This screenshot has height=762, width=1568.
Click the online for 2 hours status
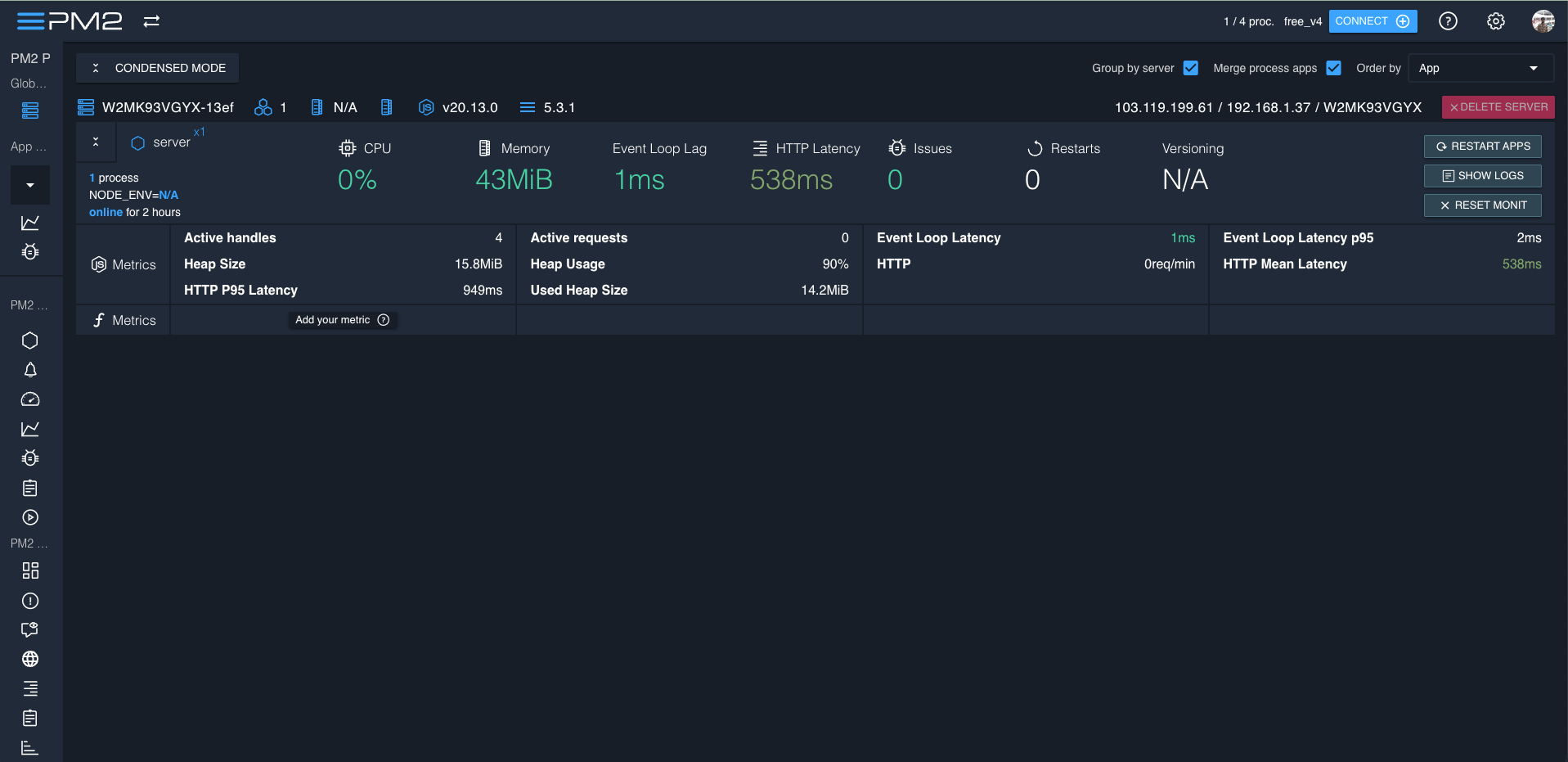pos(135,212)
